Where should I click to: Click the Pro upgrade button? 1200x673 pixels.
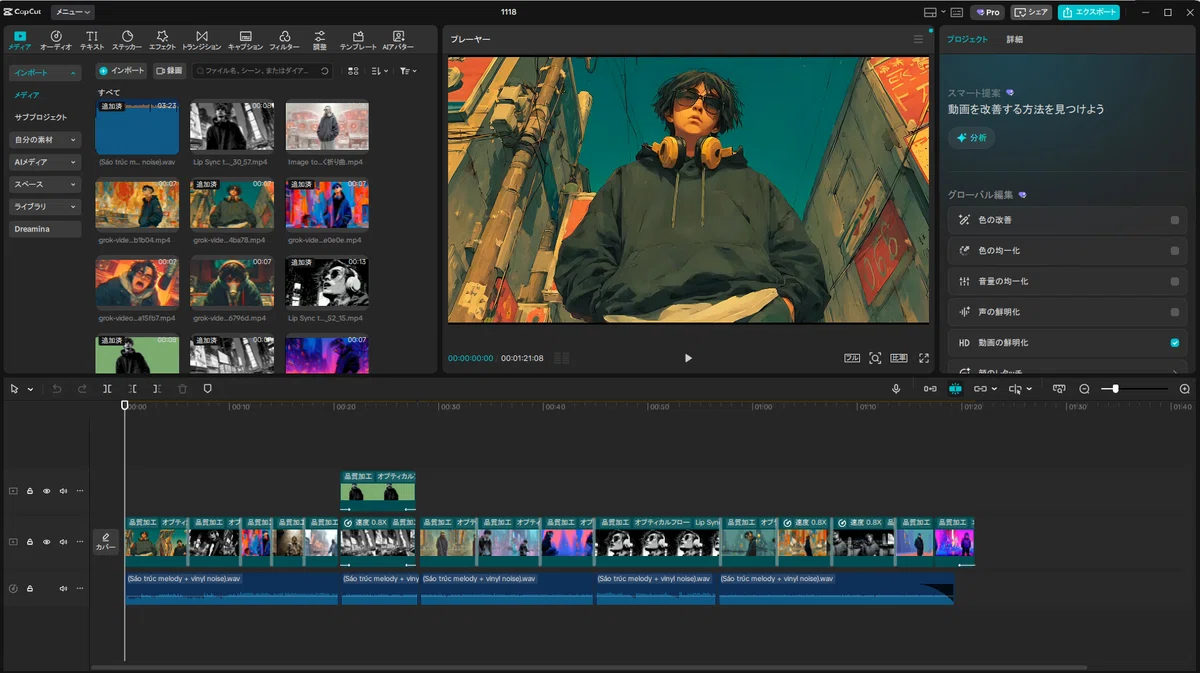coord(987,12)
